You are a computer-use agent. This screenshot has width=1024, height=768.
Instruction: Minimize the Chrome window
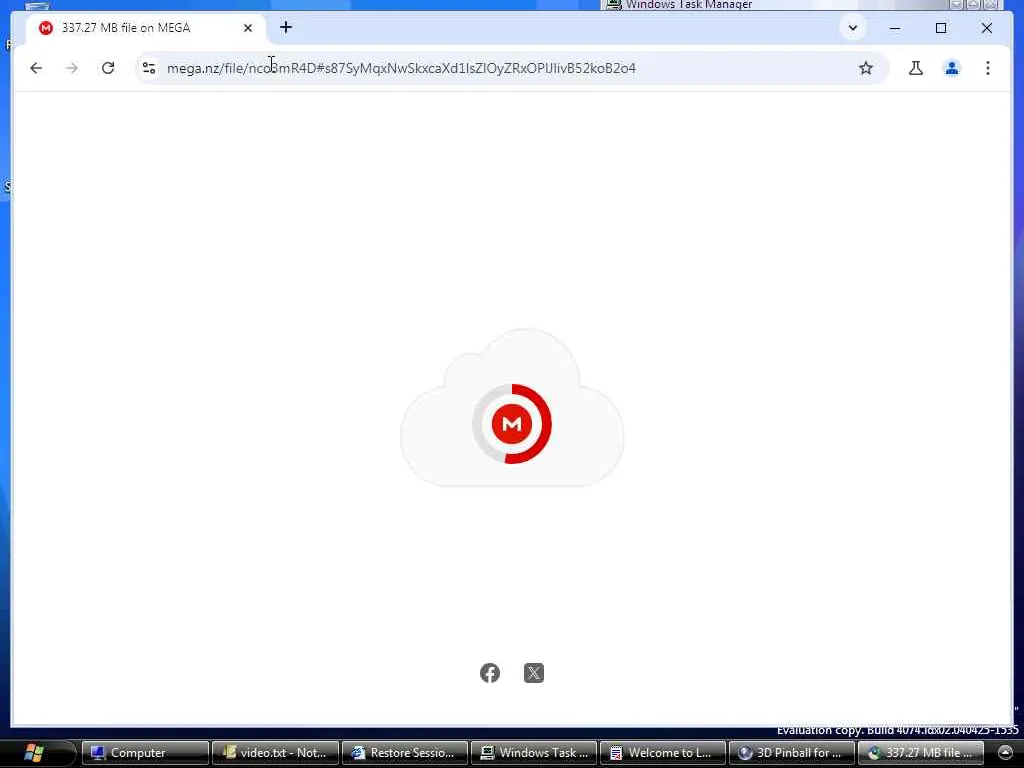pos(895,28)
